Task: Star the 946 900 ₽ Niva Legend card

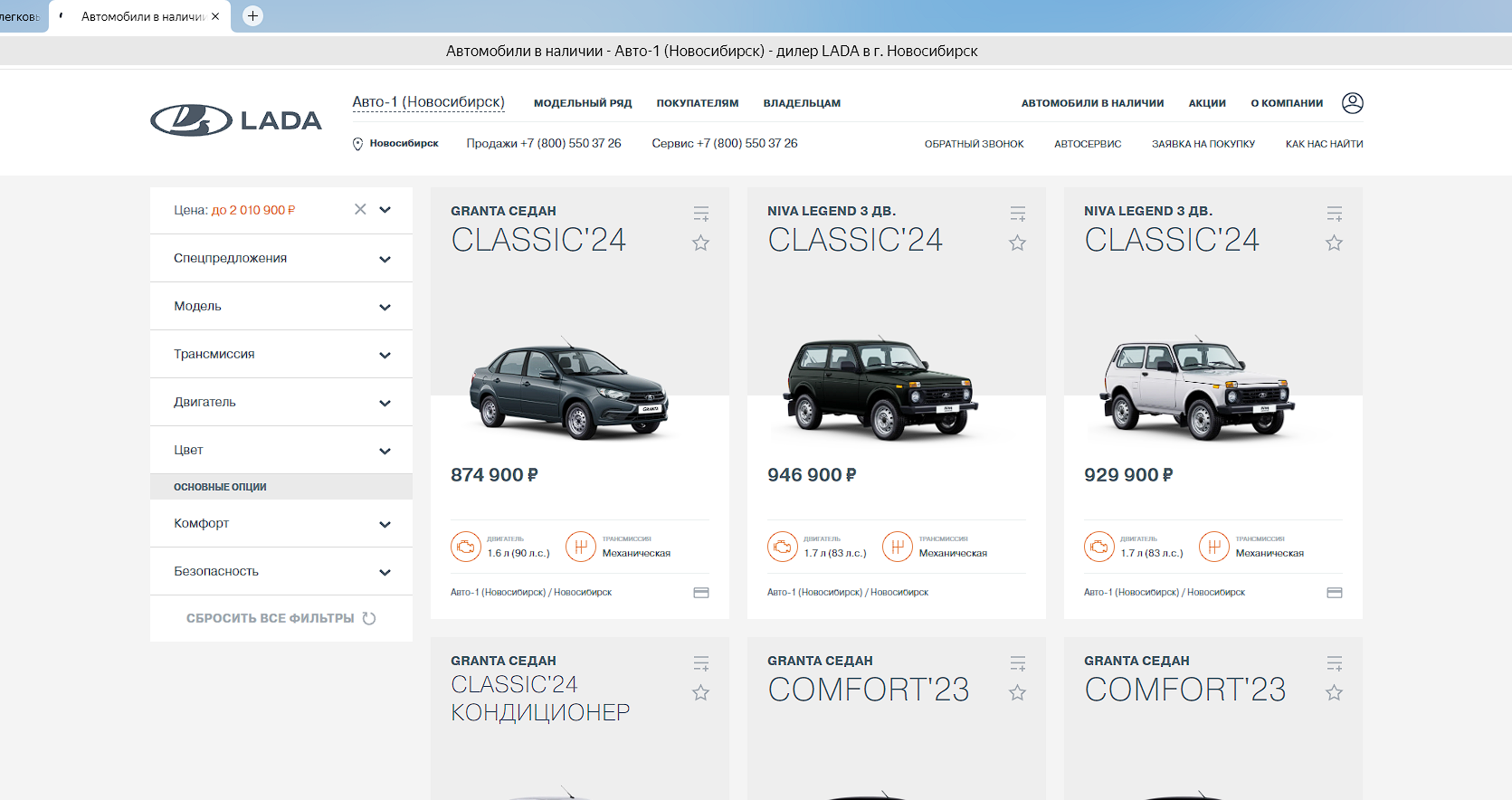Action: coord(1017,243)
